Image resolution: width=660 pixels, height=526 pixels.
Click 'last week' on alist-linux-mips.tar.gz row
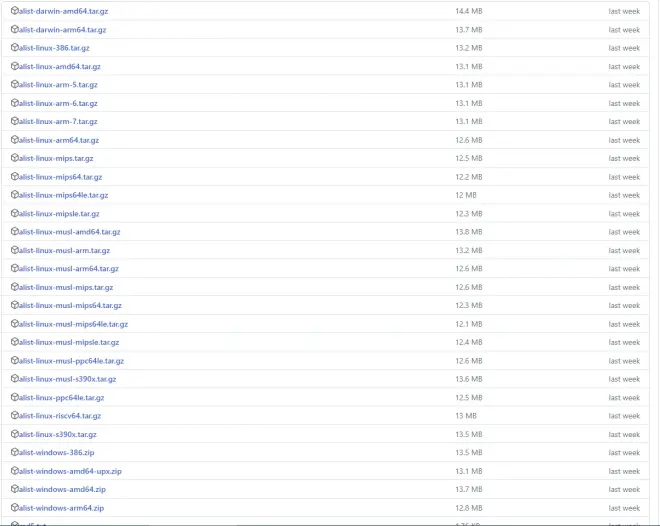(x=624, y=158)
